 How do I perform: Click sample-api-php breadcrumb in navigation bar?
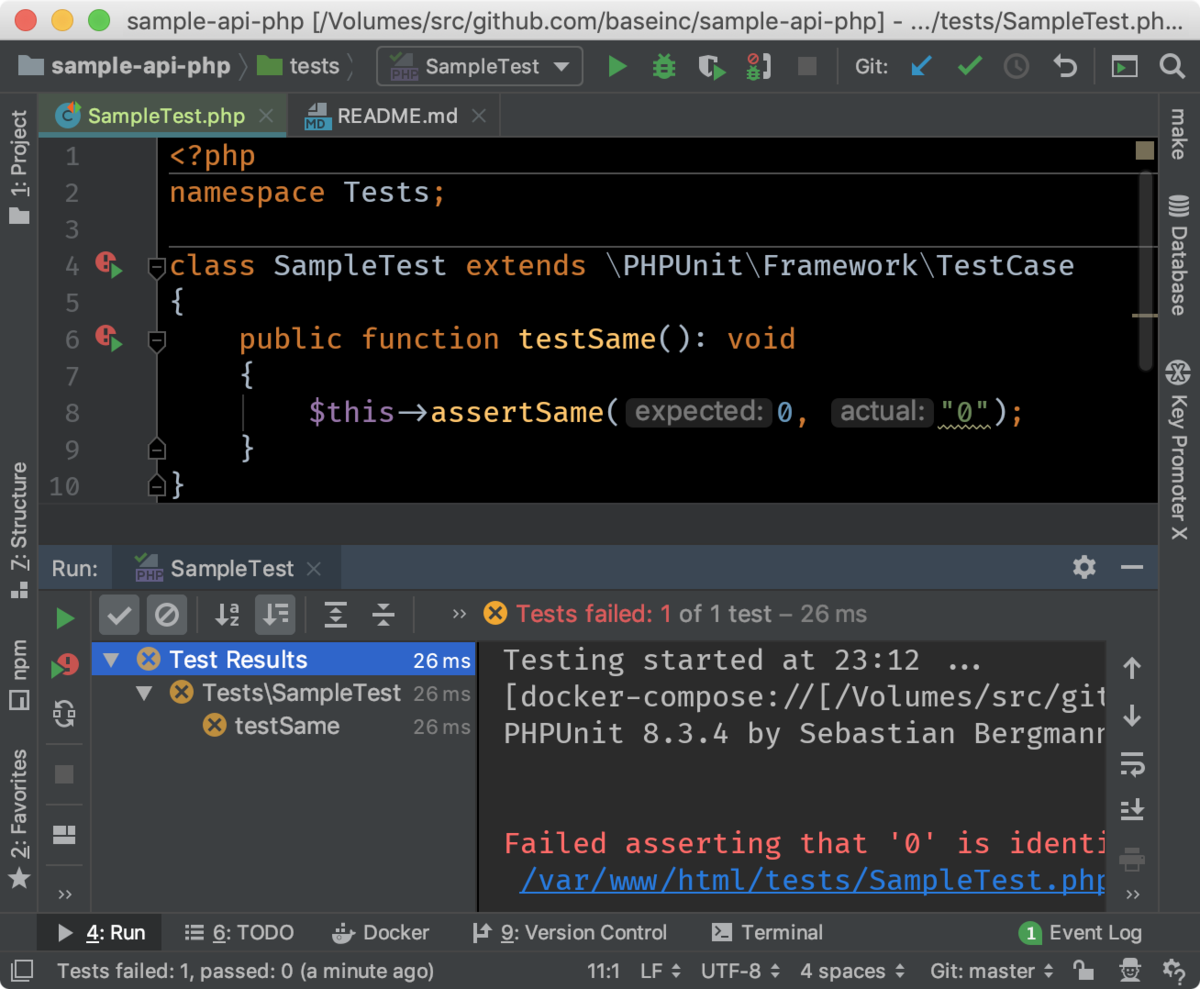pos(125,67)
